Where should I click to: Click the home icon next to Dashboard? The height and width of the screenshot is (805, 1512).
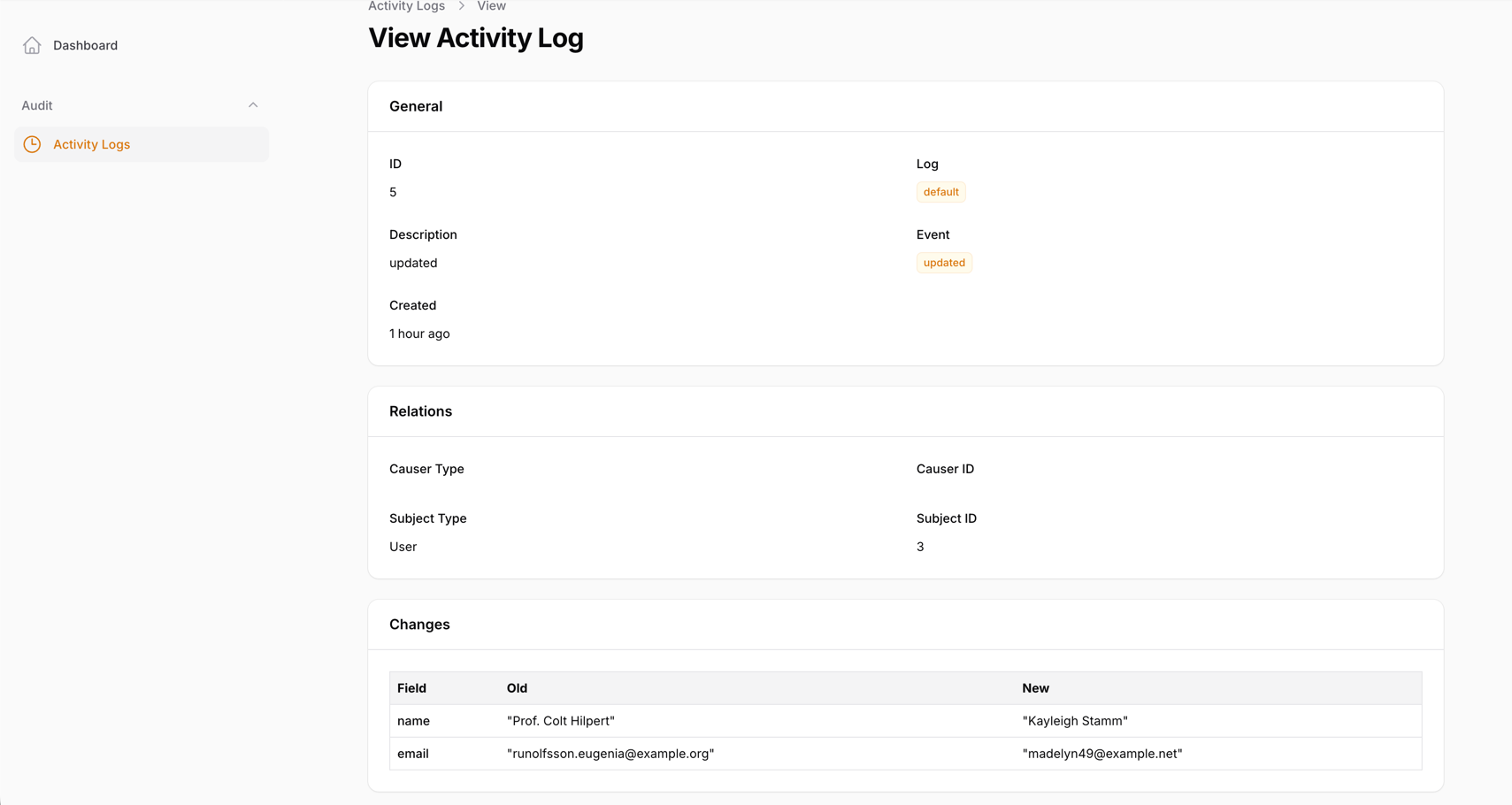point(32,44)
